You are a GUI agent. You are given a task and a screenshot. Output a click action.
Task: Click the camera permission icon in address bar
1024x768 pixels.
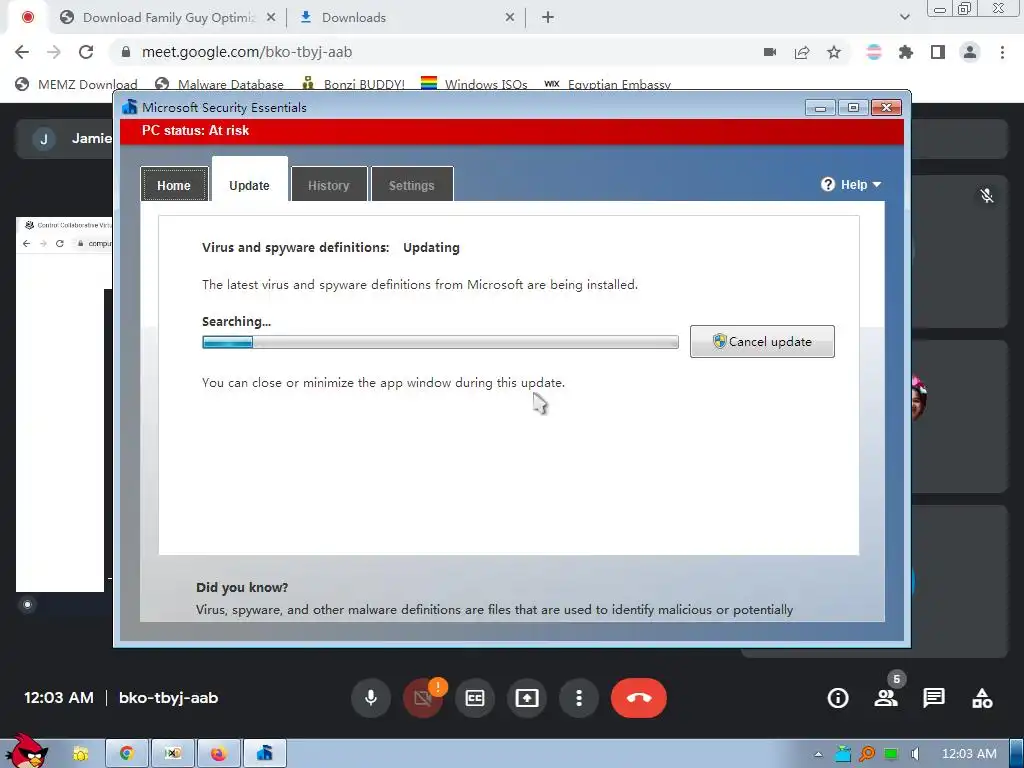[770, 52]
